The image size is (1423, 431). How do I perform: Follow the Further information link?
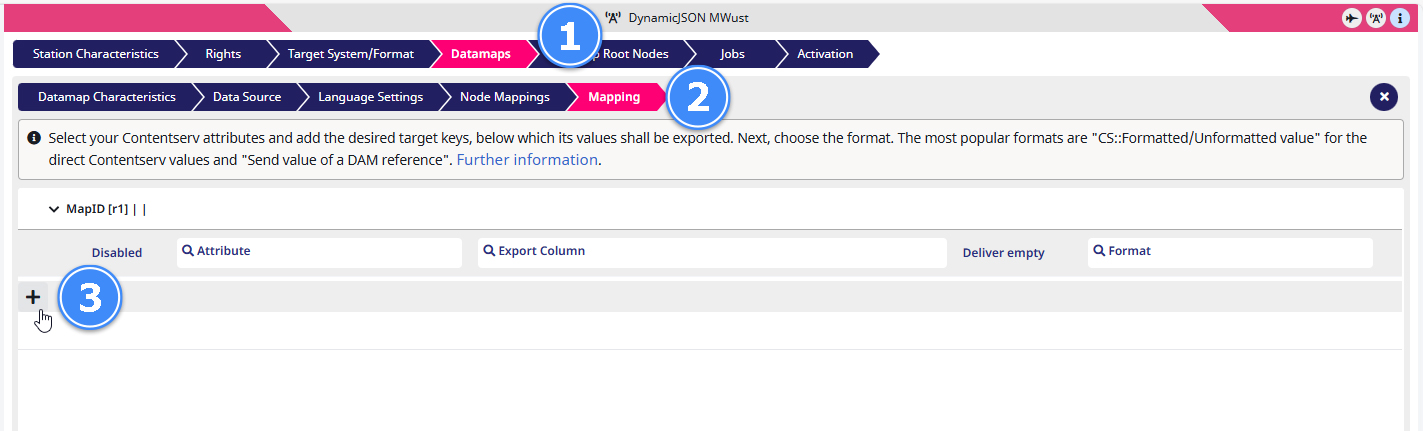(x=527, y=159)
